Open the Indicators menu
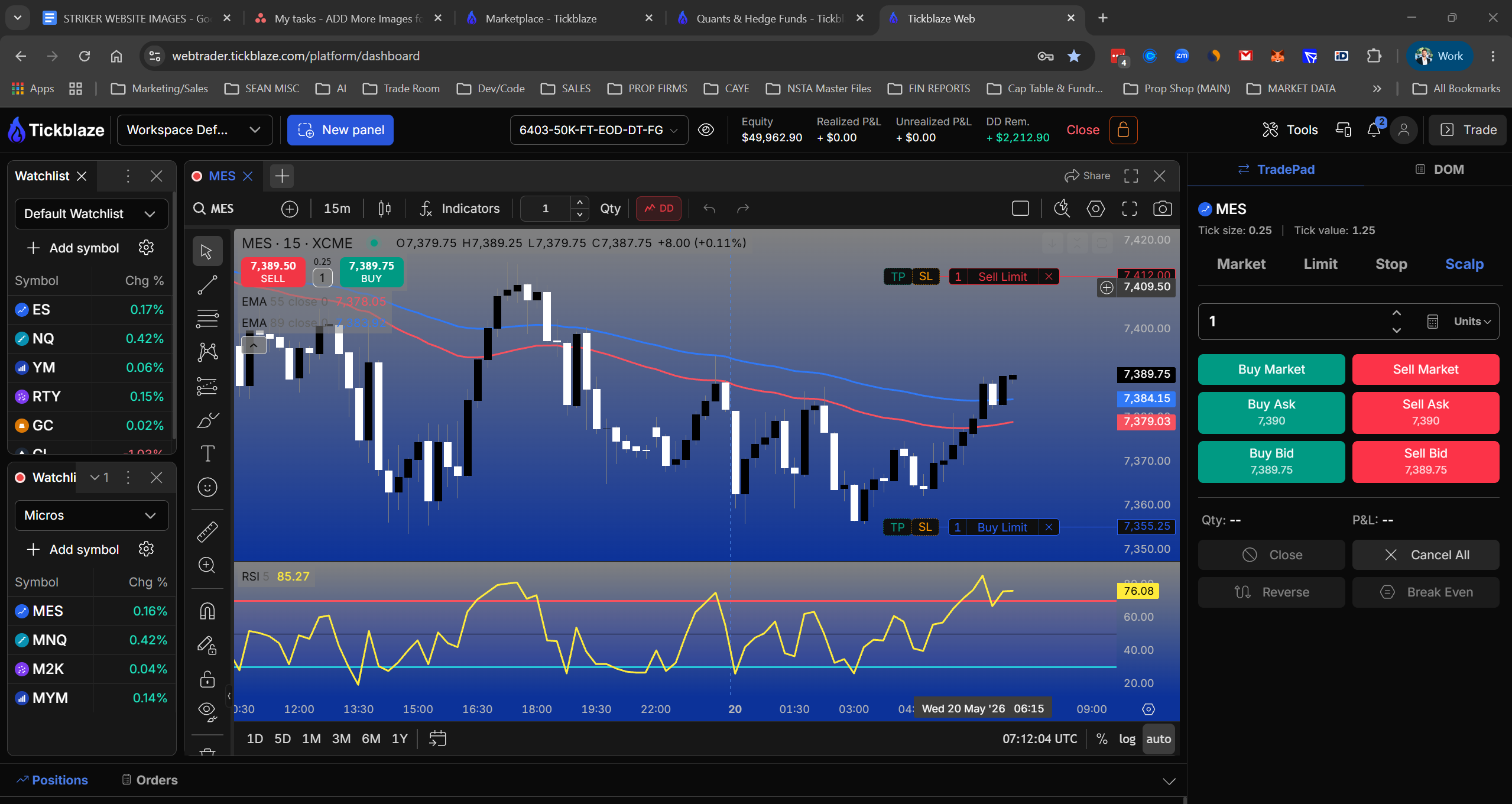This screenshot has width=1512, height=804. pos(460,209)
